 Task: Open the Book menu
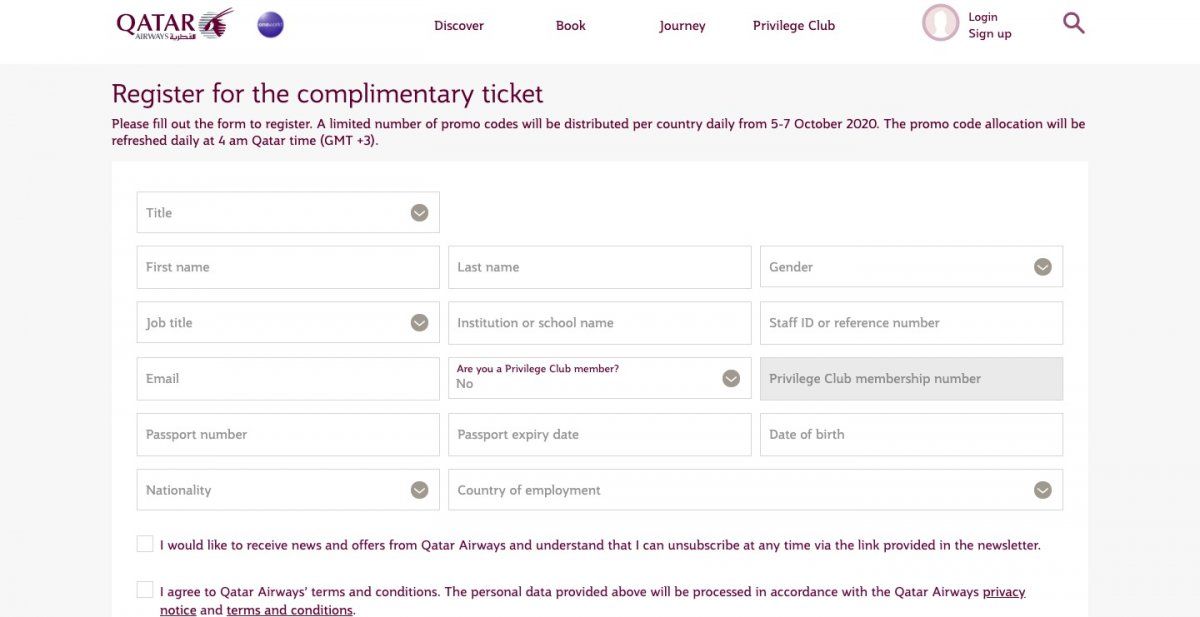(571, 26)
